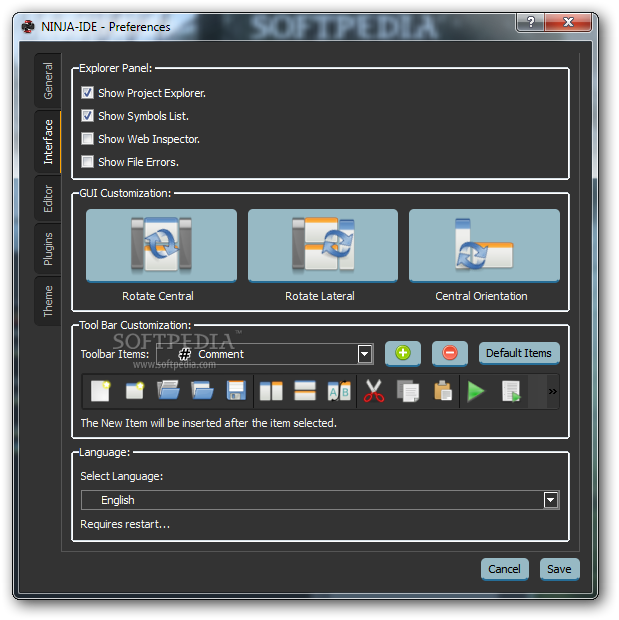This screenshot has width=619, height=620.
Task: Enable Show File Errors
Action: pos(87,162)
